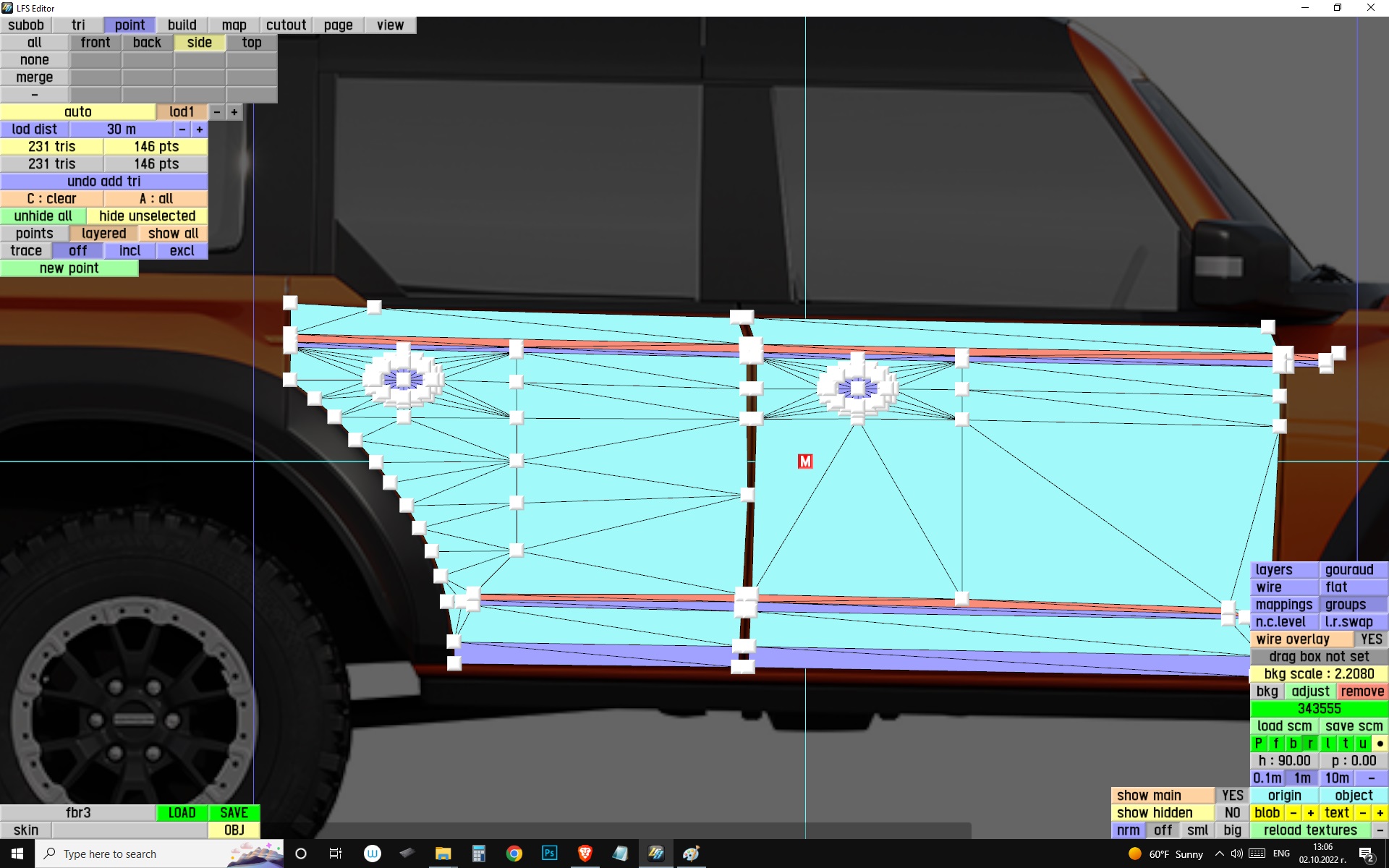Toggle show main YES setting

(x=1232, y=796)
